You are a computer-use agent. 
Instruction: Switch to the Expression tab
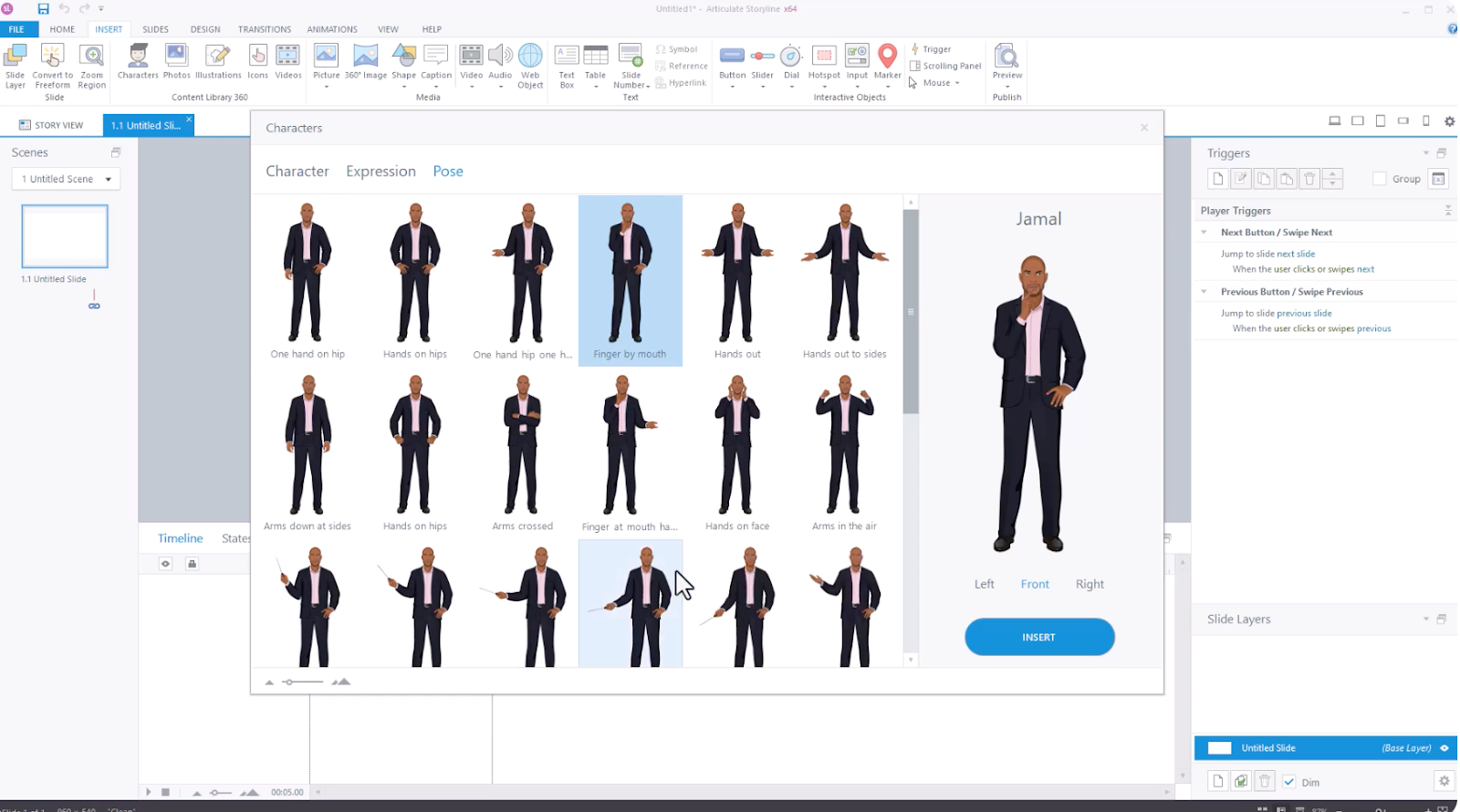point(381,172)
